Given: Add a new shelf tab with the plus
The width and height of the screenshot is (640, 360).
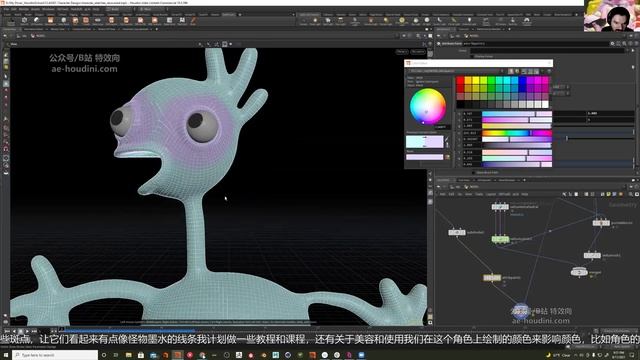Looking at the screenshot, I should tap(240, 15).
